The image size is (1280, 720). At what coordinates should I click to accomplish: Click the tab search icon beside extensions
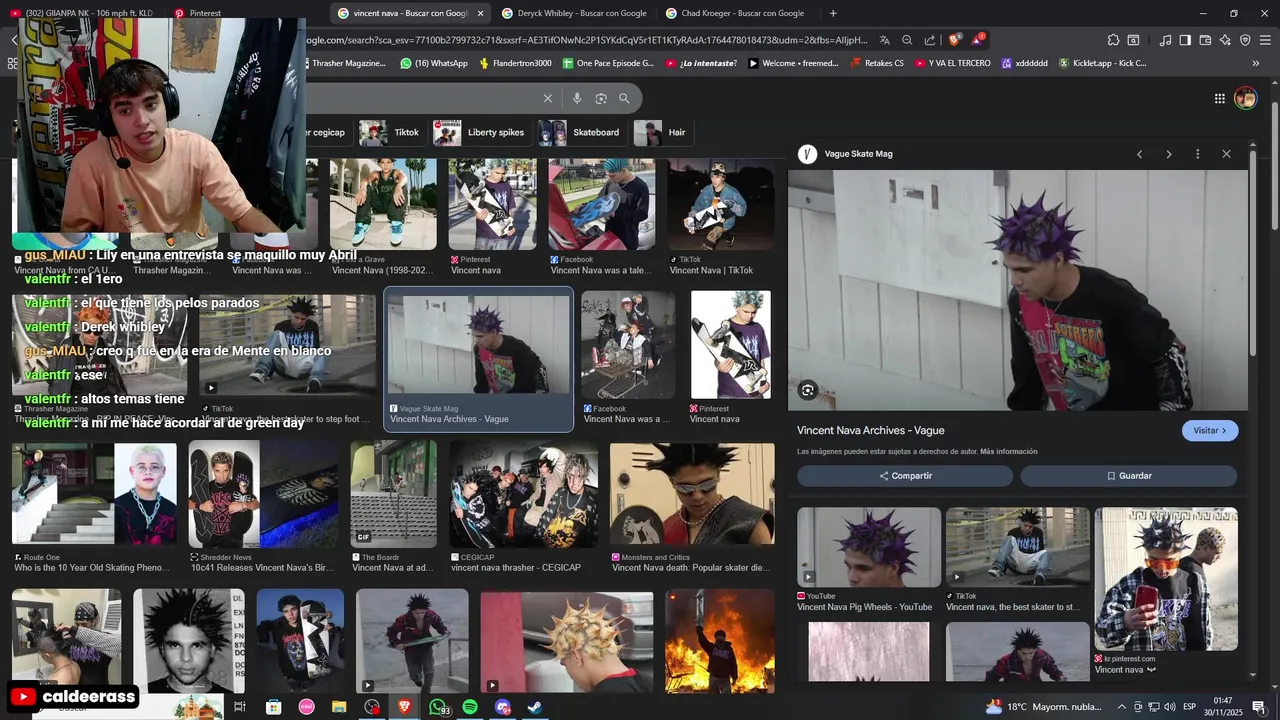point(1133,40)
